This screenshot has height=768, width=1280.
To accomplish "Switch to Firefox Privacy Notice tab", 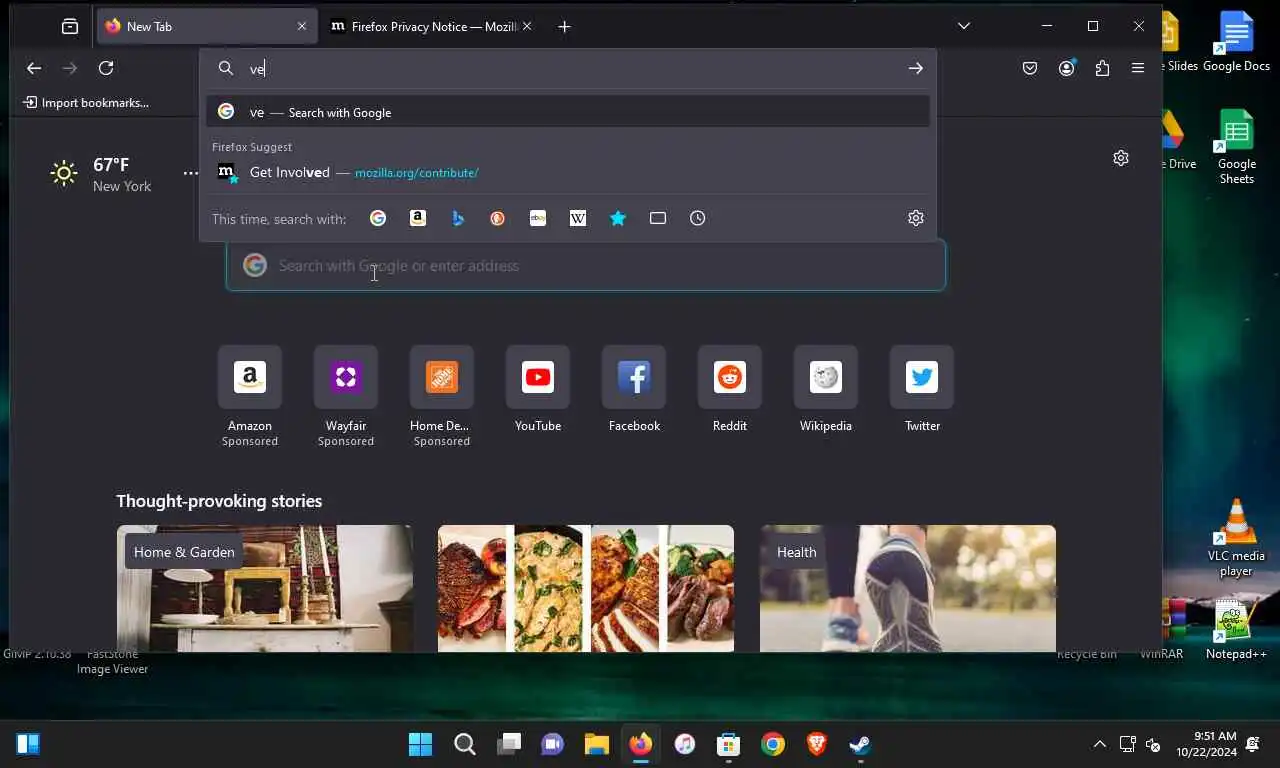I will tap(433, 27).
